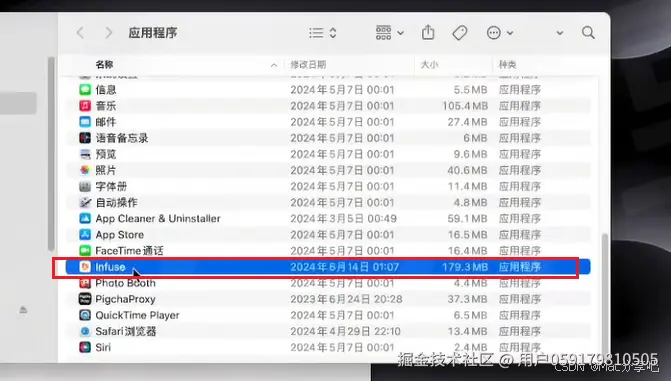Click the Photo Booth app icon
The height and width of the screenshot is (381, 671).
pos(85,283)
